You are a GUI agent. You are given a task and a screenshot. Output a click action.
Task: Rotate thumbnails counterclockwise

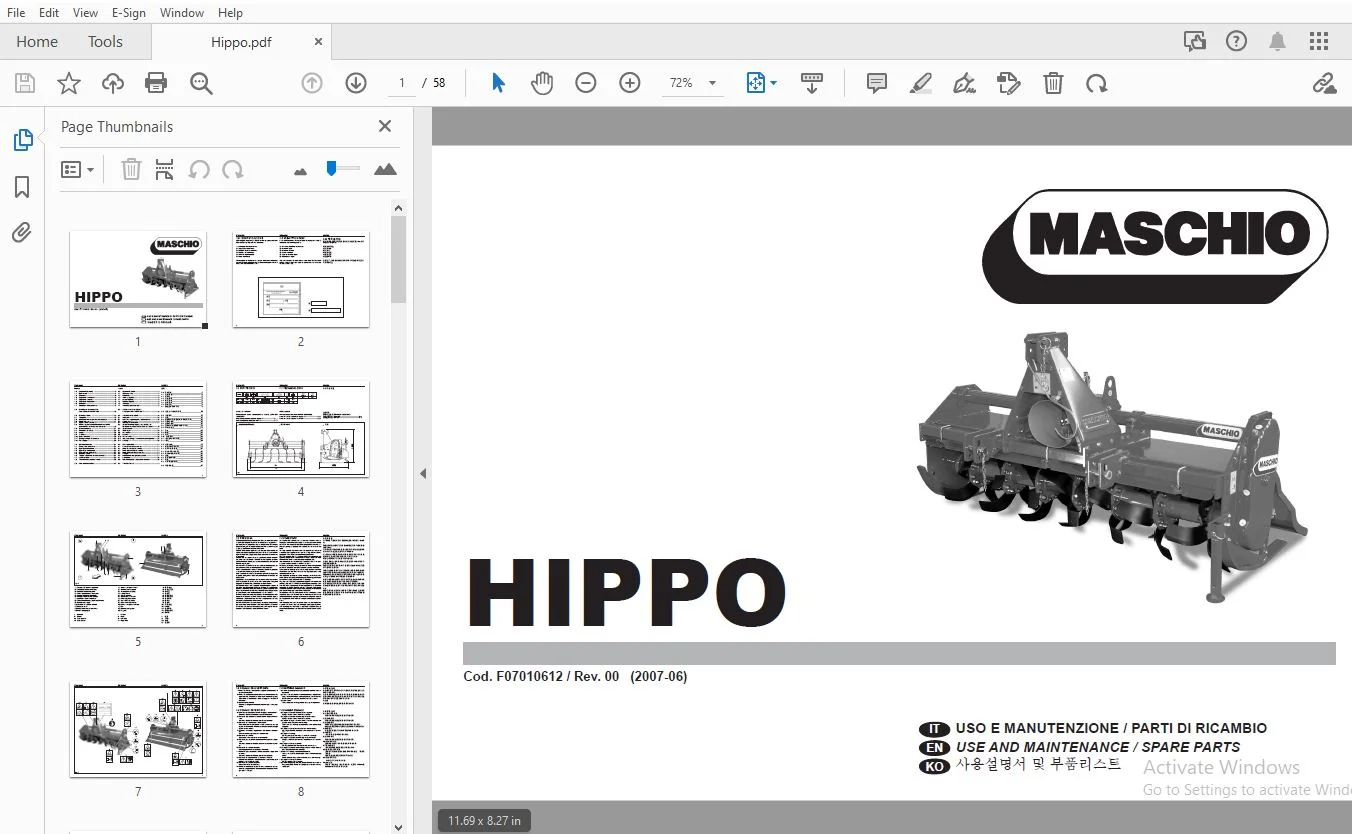(x=199, y=169)
